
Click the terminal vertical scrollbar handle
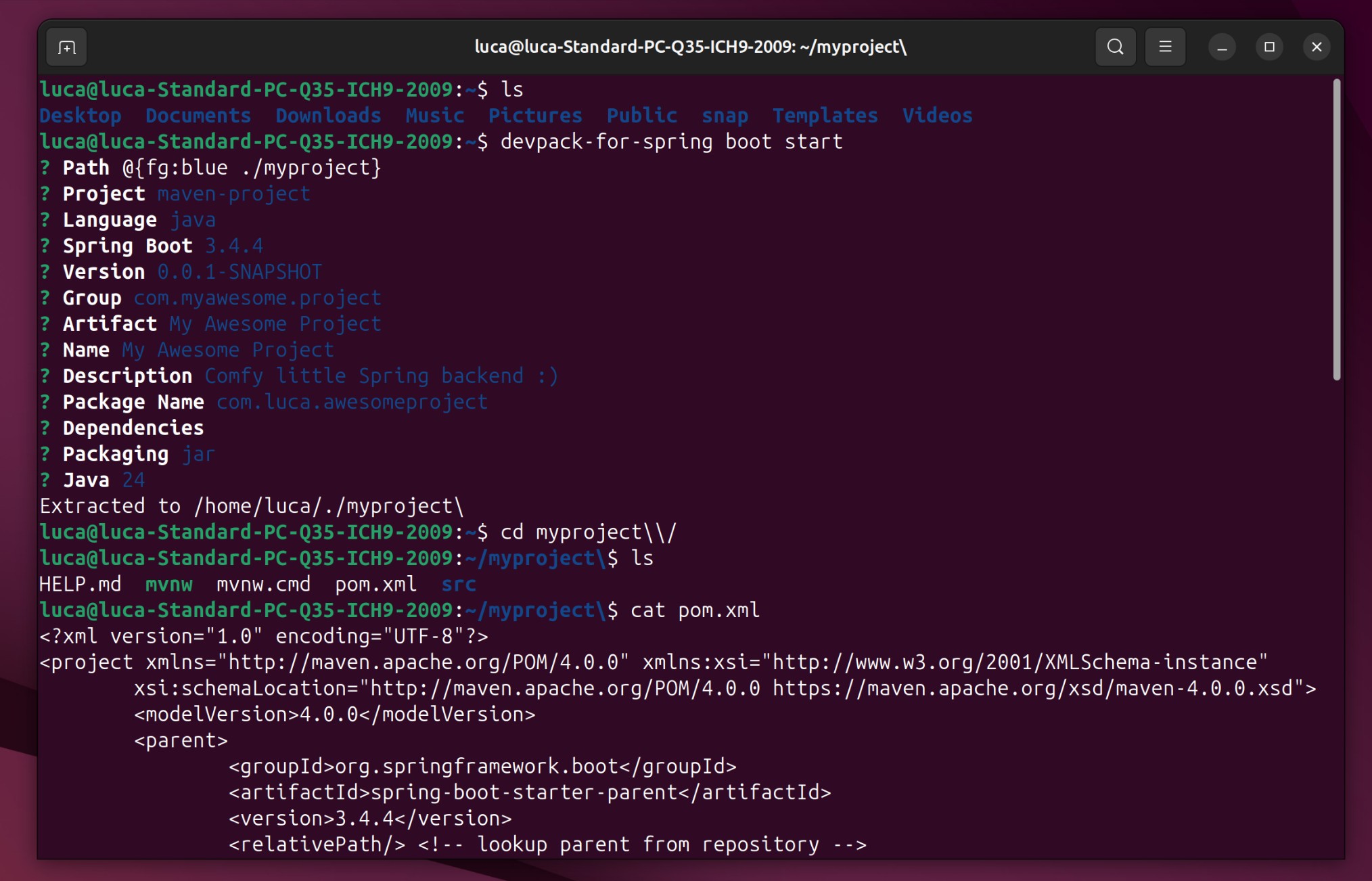[1336, 230]
